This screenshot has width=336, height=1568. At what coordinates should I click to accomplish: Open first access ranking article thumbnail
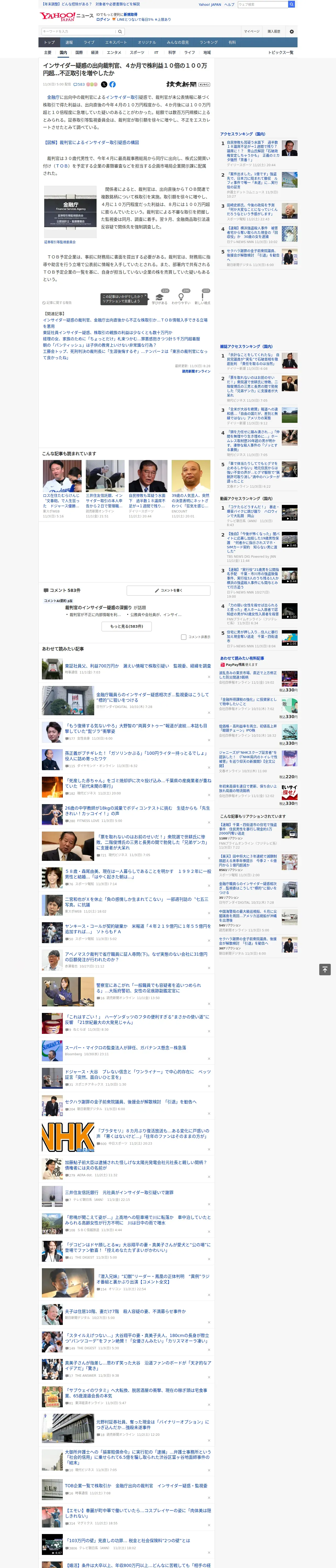click(290, 148)
